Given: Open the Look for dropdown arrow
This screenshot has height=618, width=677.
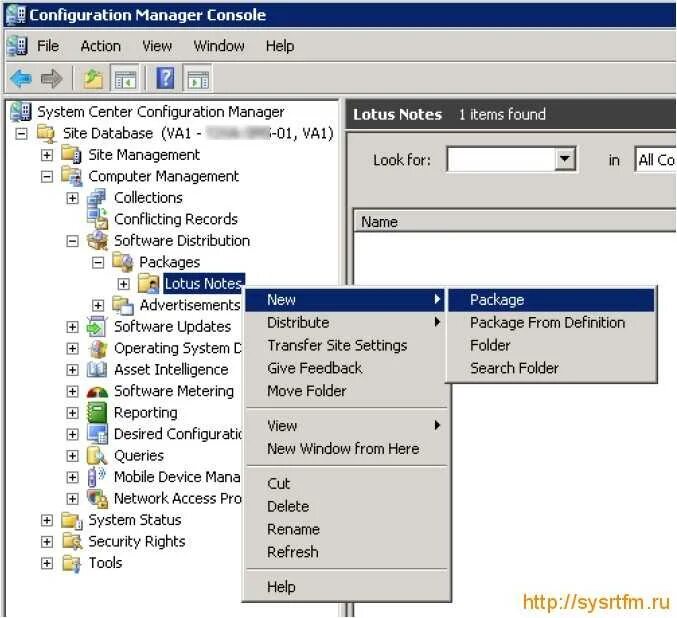Looking at the screenshot, I should coord(564,159).
